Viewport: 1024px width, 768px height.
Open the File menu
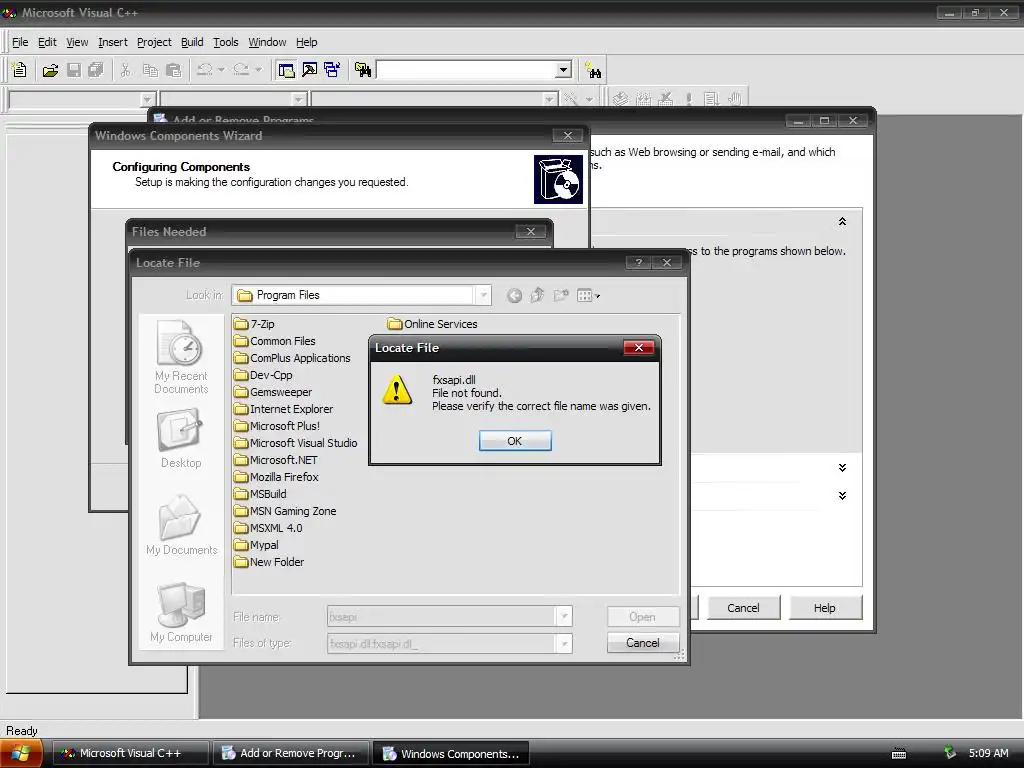click(20, 42)
